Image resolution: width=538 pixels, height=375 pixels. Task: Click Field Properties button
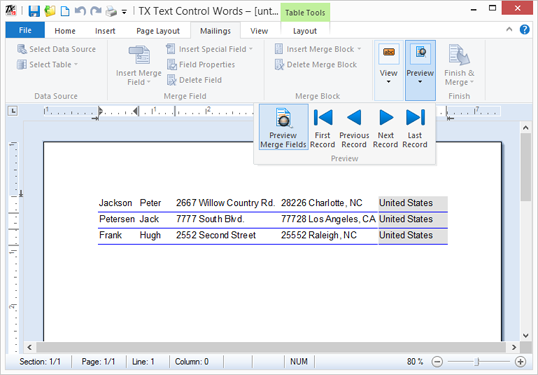[x=201, y=65]
